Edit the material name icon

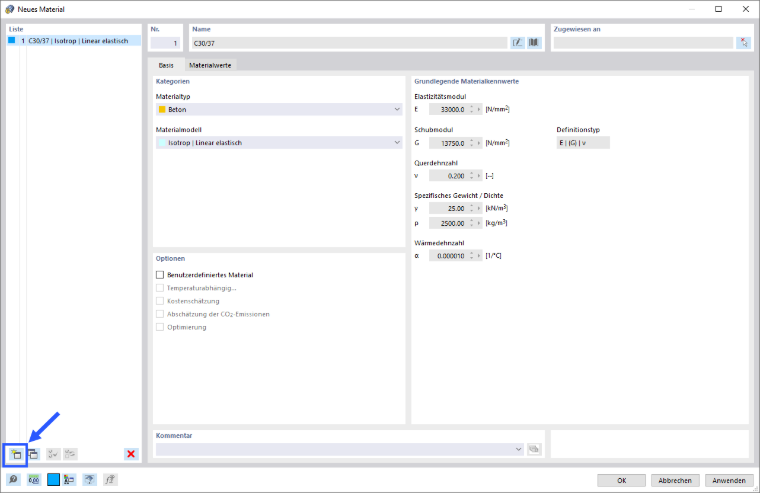coord(518,43)
